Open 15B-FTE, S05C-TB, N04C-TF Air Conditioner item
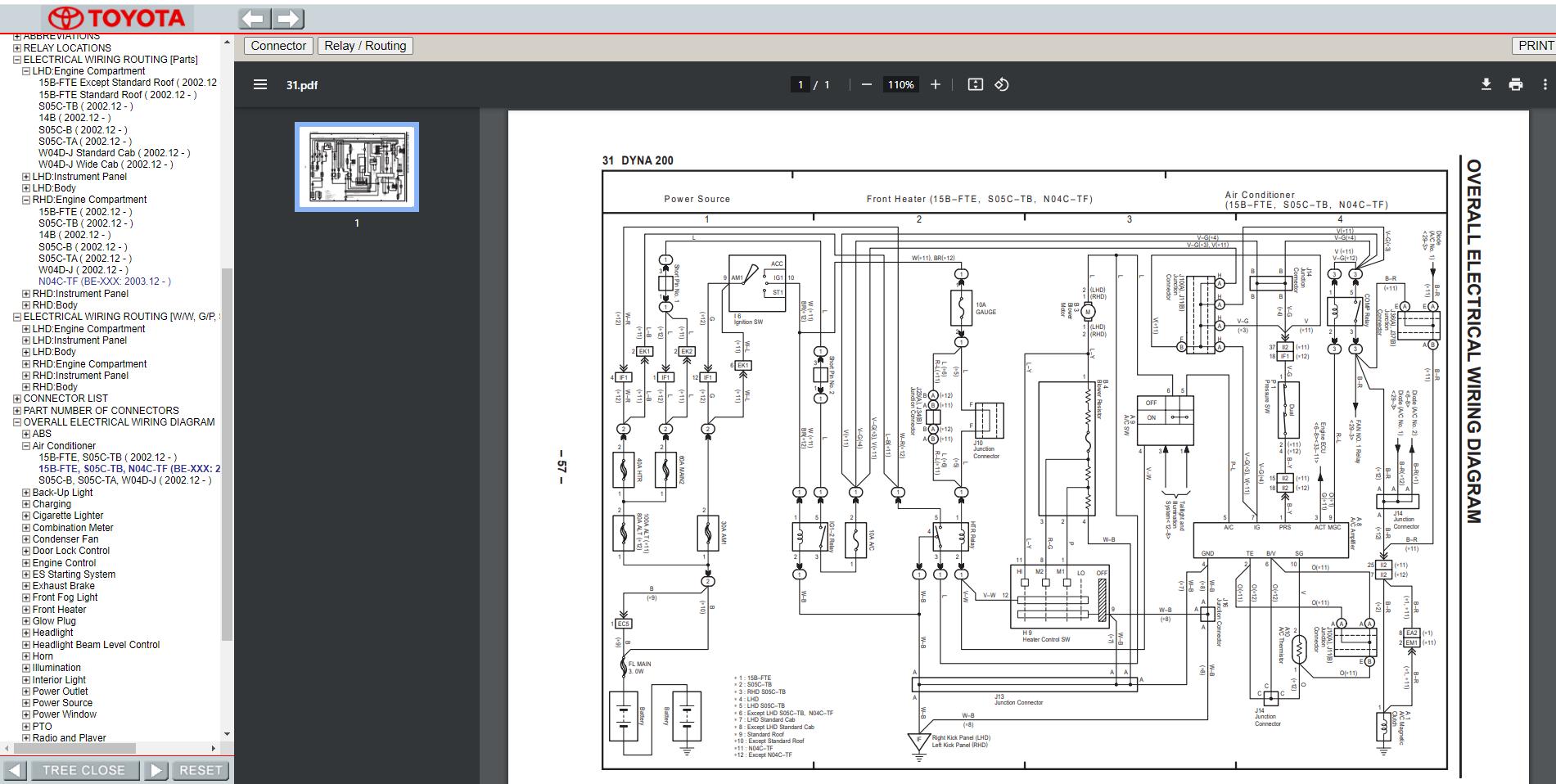This screenshot has width=1556, height=784. (x=129, y=469)
